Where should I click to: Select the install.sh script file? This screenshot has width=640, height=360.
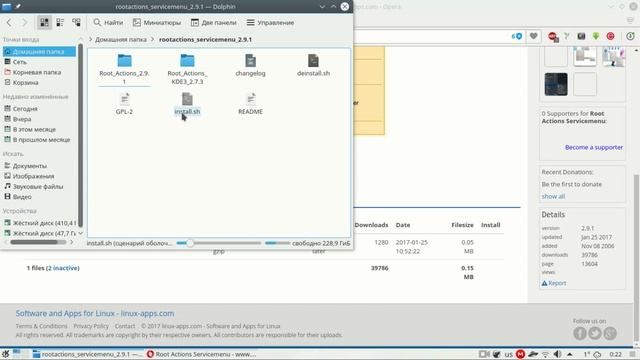(x=187, y=104)
